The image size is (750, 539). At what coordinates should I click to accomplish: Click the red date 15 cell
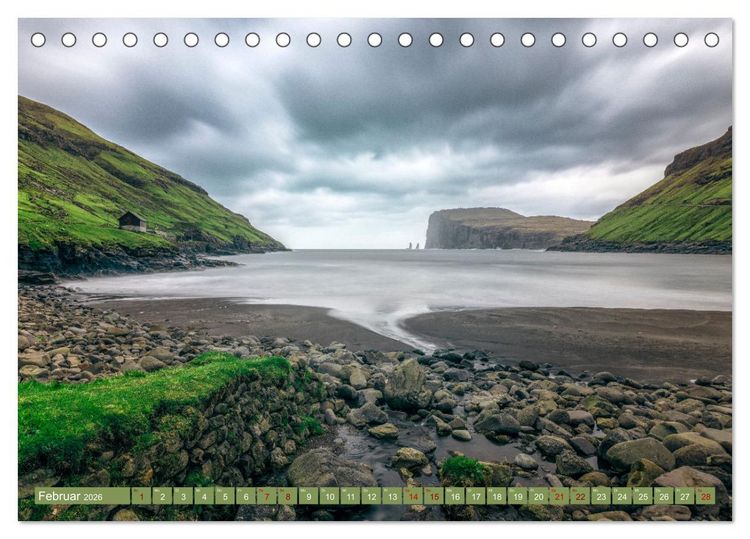[434, 496]
